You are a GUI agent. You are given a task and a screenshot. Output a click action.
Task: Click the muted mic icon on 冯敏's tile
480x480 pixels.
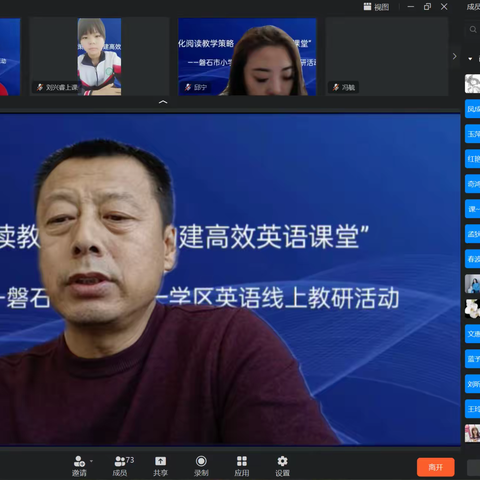click(x=336, y=87)
